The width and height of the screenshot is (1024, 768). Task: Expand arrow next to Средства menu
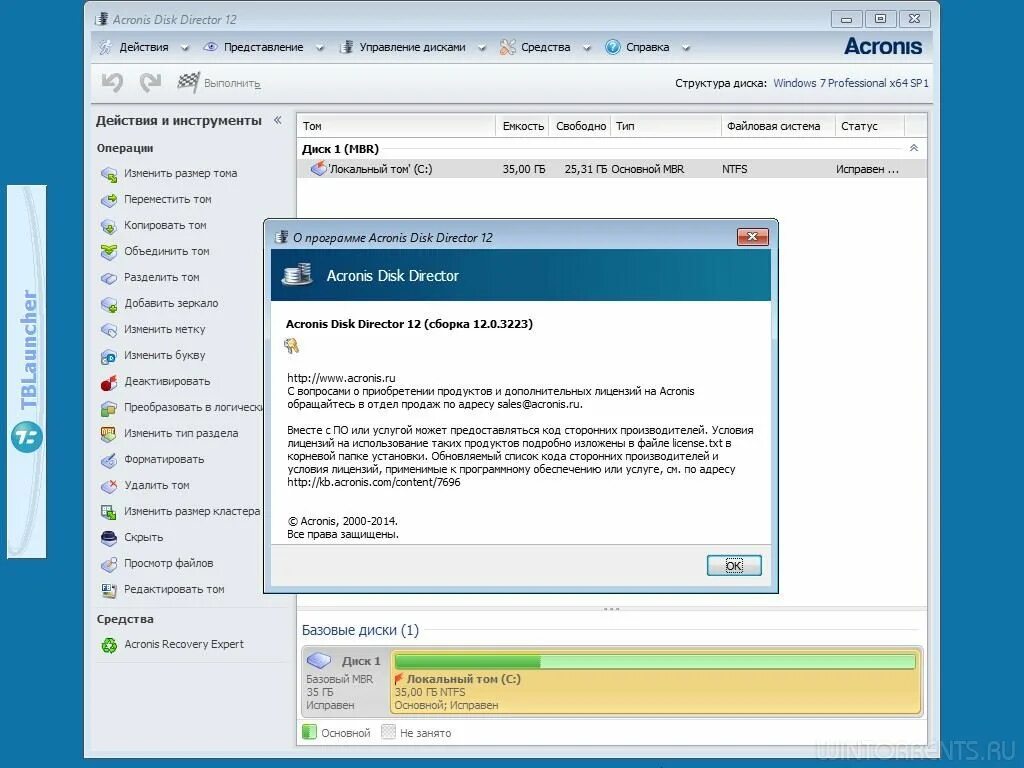pos(586,48)
